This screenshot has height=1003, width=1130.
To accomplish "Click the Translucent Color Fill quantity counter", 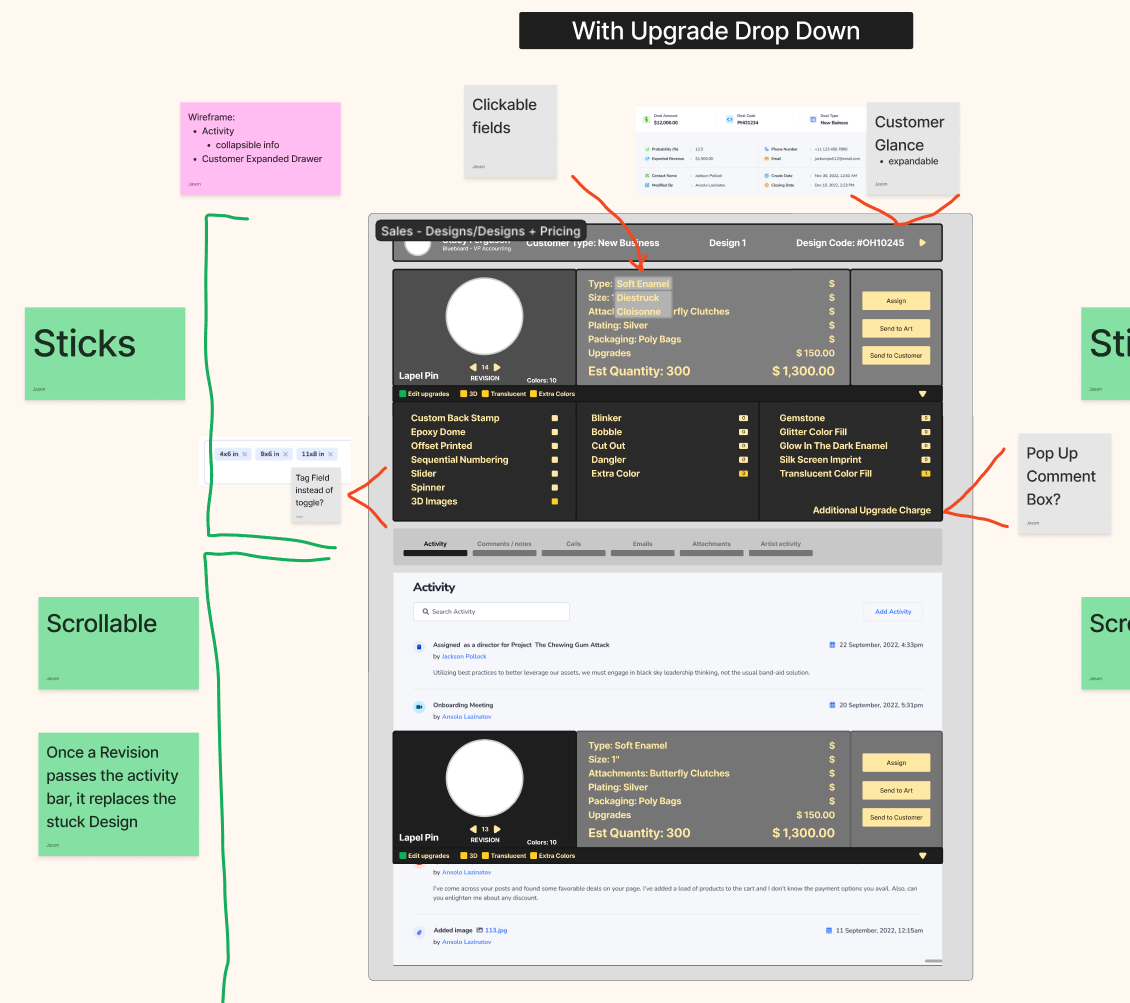I will click(926, 474).
